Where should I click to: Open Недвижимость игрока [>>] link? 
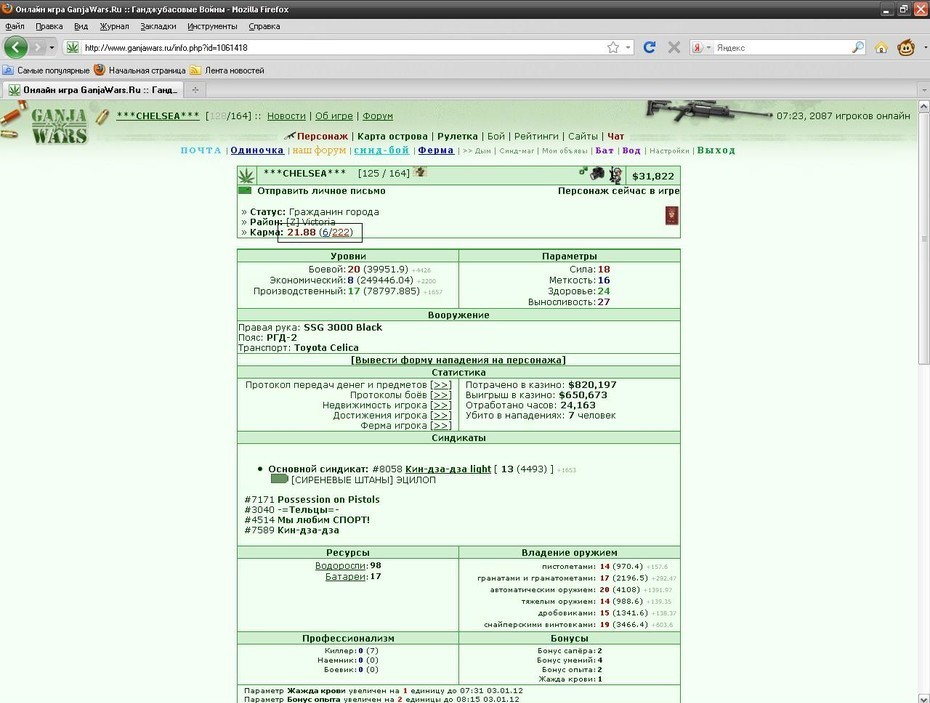click(x=440, y=405)
